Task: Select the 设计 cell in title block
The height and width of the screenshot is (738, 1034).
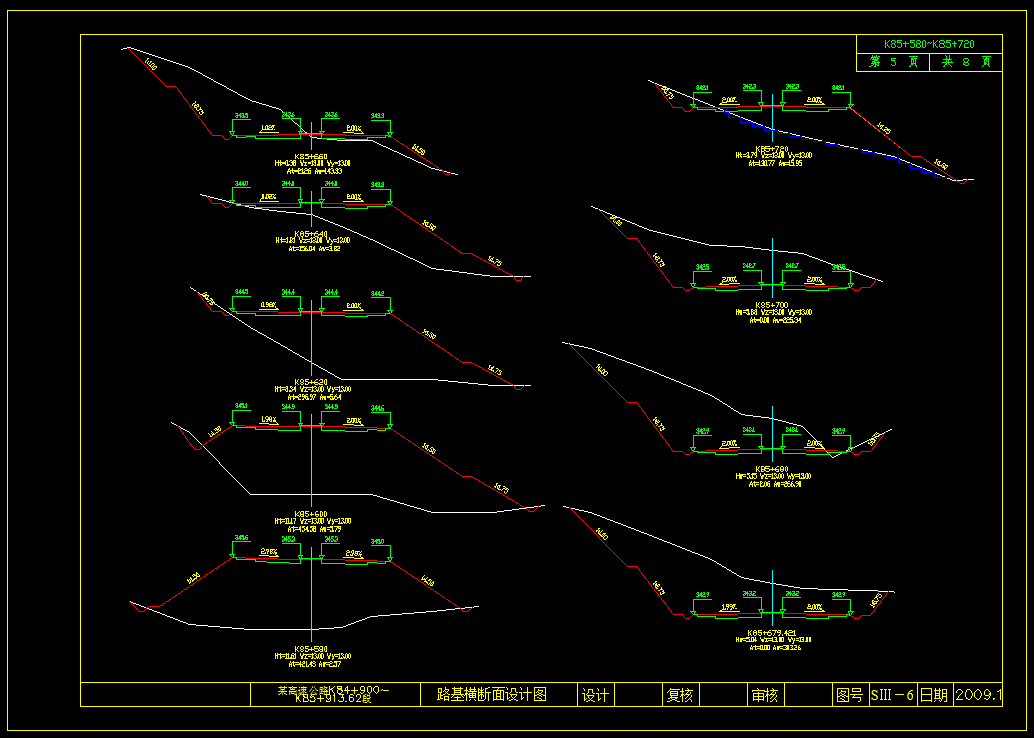Action: [x=595, y=695]
